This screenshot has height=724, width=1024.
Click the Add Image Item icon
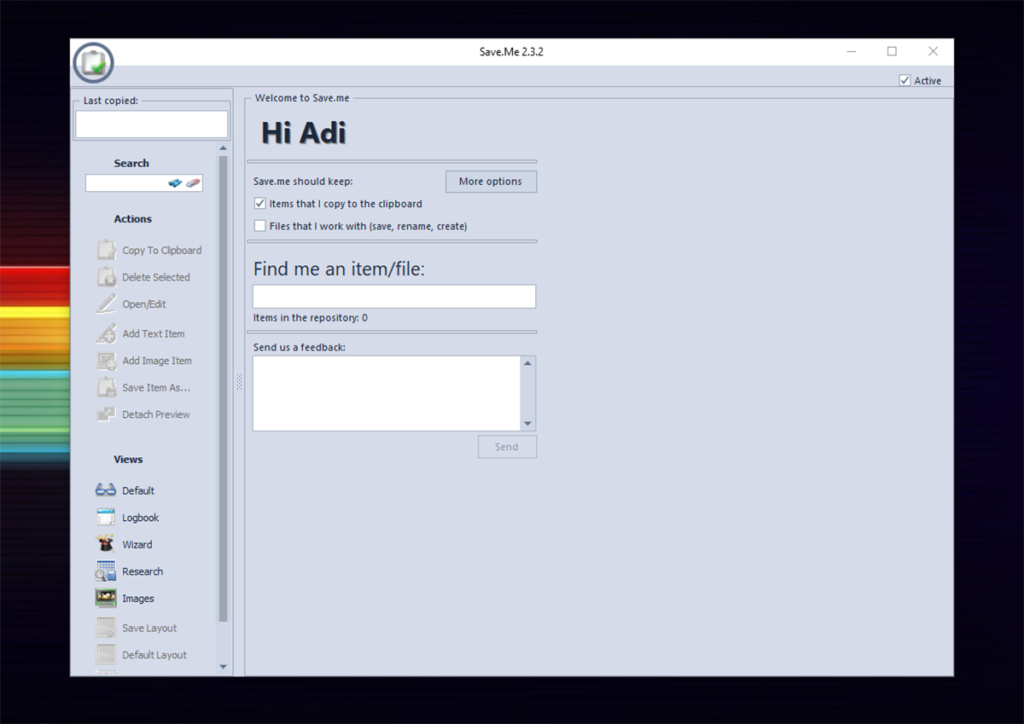click(106, 360)
